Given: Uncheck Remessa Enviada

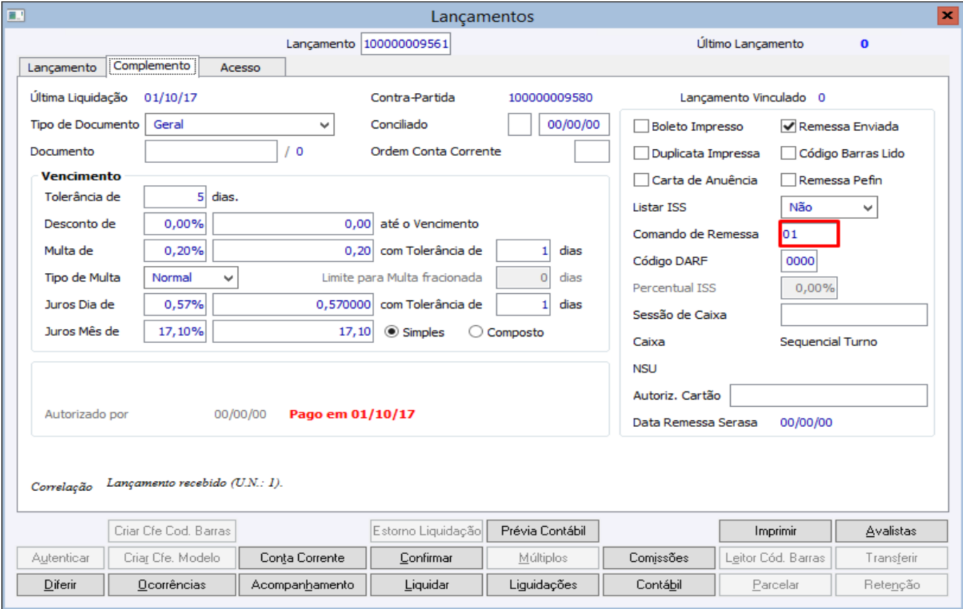Looking at the screenshot, I should (788, 126).
